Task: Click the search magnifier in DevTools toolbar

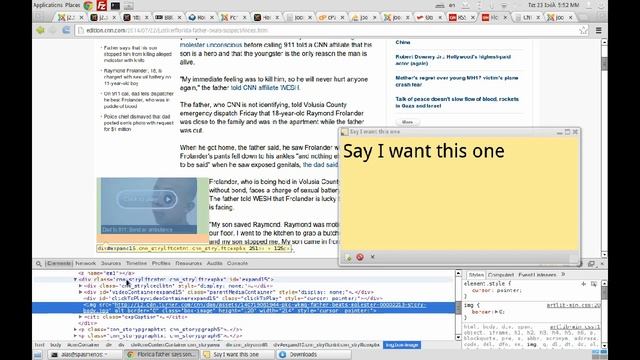Action: (38, 264)
